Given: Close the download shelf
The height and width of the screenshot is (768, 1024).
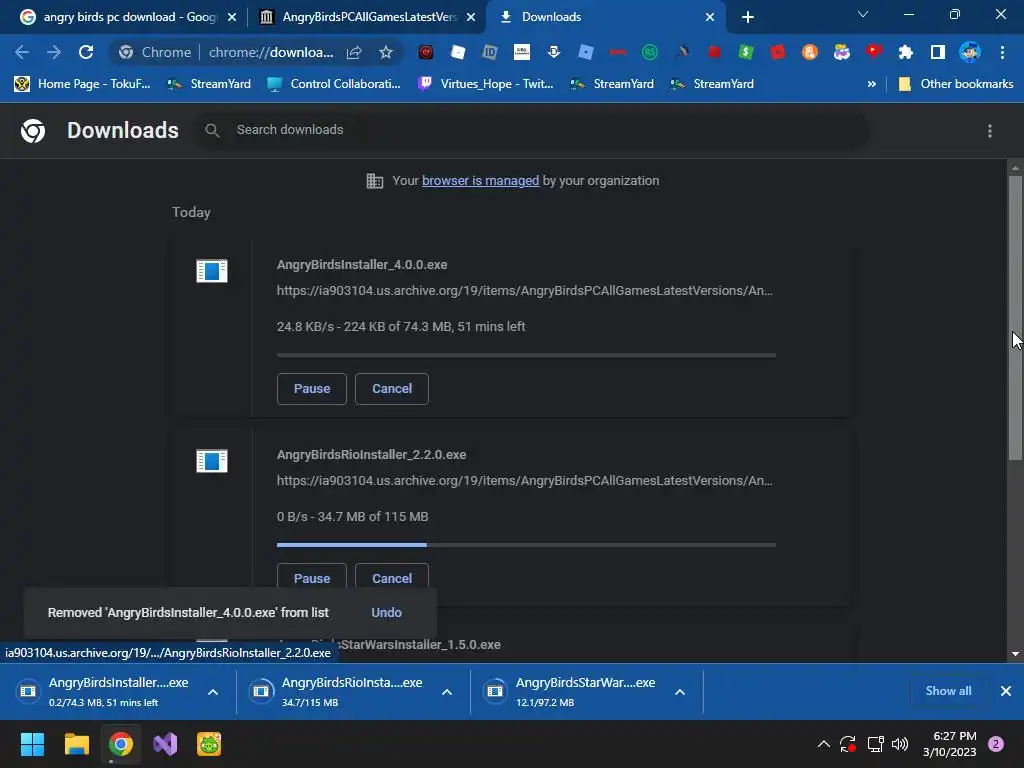Looking at the screenshot, I should click(x=1006, y=691).
